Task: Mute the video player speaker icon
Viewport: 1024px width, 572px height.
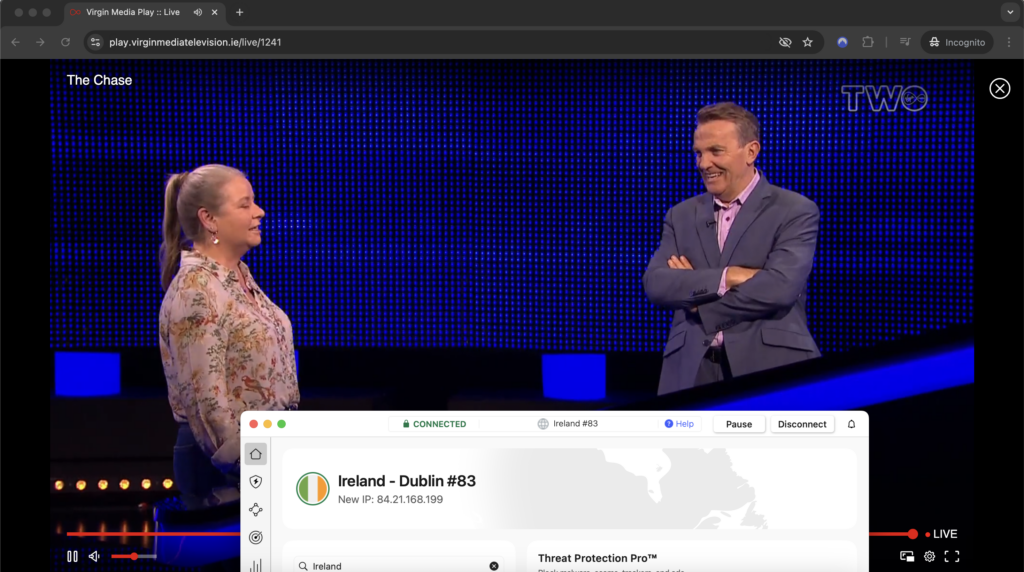Action: tap(95, 556)
